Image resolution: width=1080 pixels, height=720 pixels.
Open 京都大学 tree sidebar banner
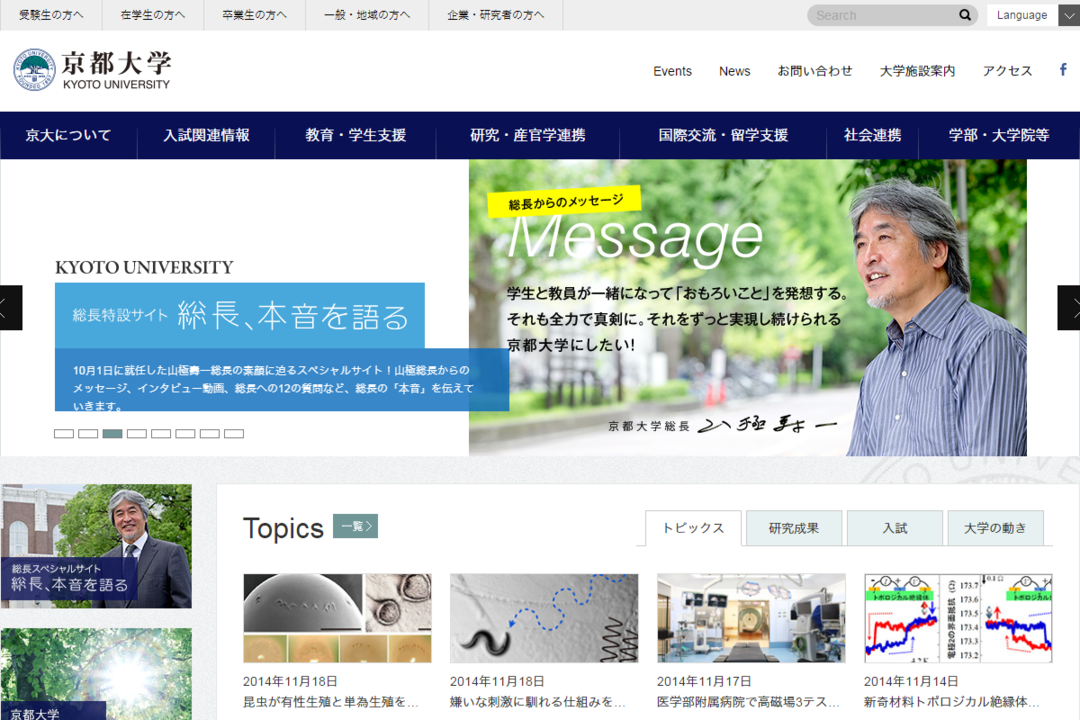click(96, 674)
